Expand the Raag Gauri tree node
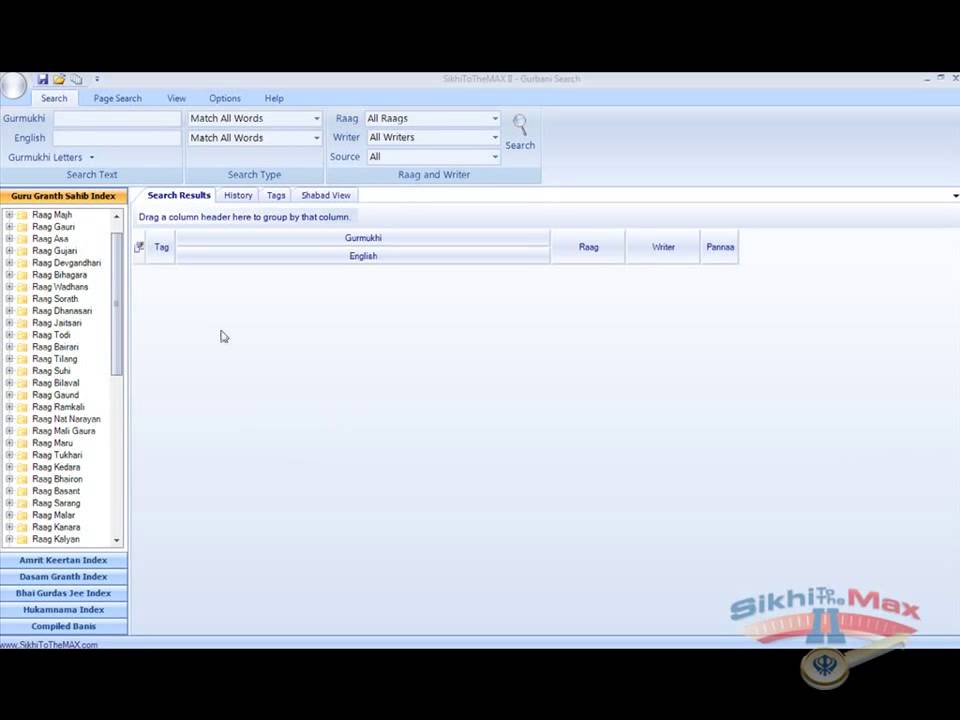 (9, 227)
